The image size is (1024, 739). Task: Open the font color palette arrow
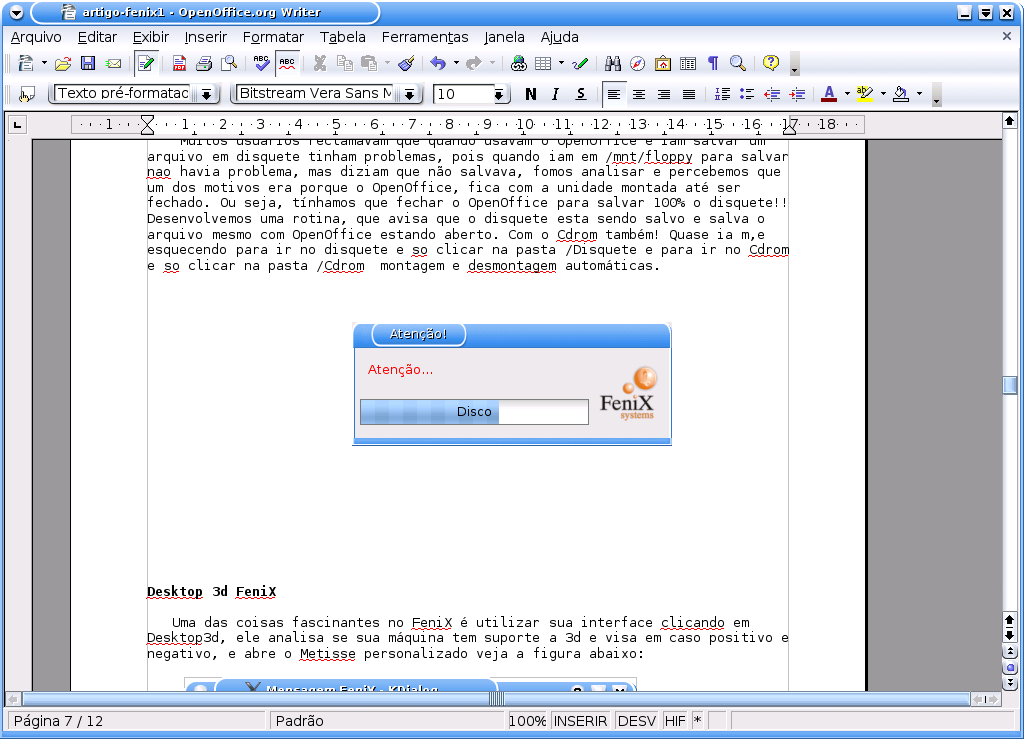pos(847,95)
